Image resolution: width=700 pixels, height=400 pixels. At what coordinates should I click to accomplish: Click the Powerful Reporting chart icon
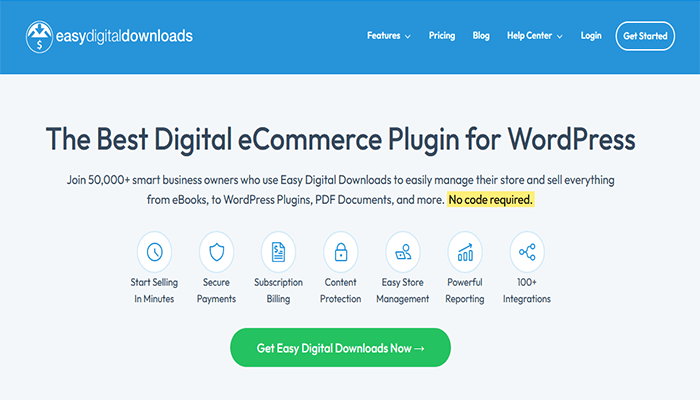coord(465,250)
